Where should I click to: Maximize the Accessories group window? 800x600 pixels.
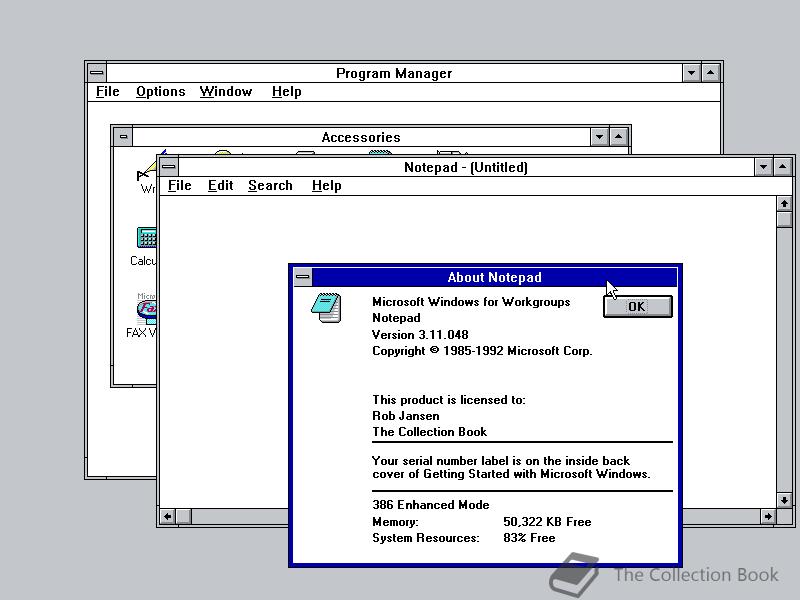click(618, 137)
